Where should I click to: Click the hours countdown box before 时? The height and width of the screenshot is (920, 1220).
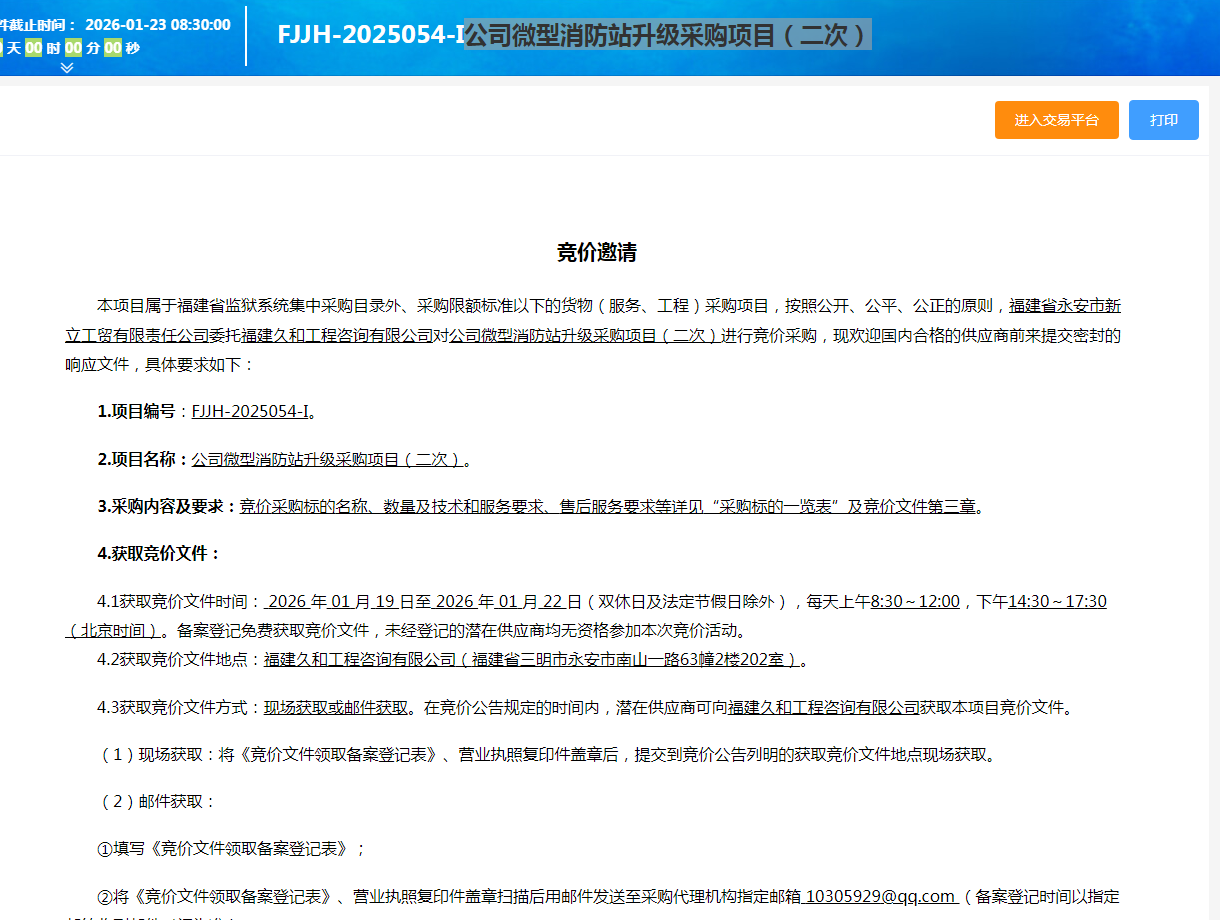[x=34, y=48]
